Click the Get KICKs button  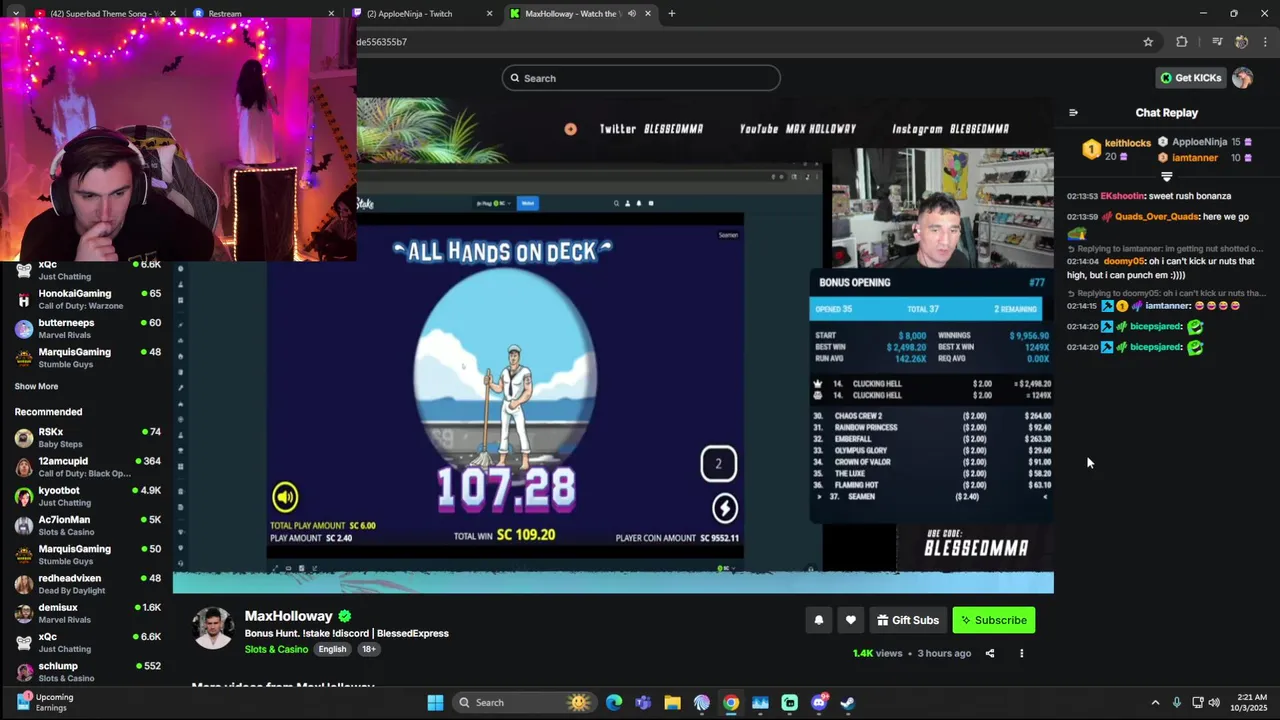pos(1191,78)
